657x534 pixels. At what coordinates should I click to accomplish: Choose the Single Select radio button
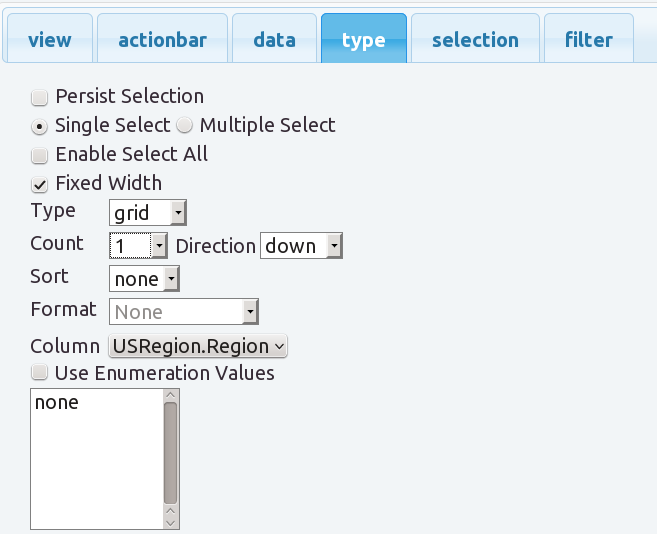(x=40, y=127)
